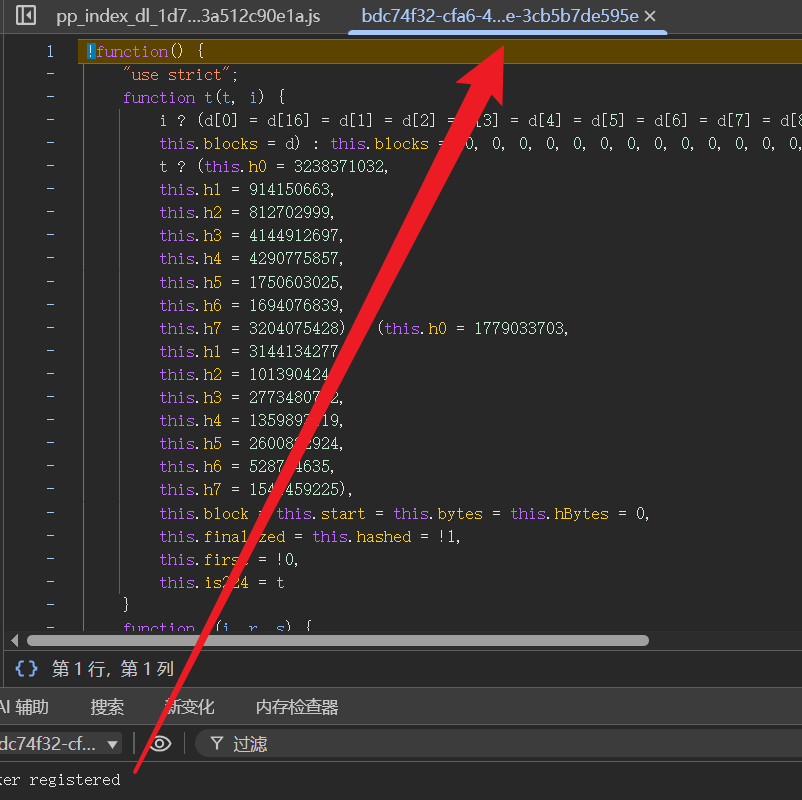This screenshot has height=800, width=802.
Task: Click the value 1694076839 in code
Action: [294, 305]
